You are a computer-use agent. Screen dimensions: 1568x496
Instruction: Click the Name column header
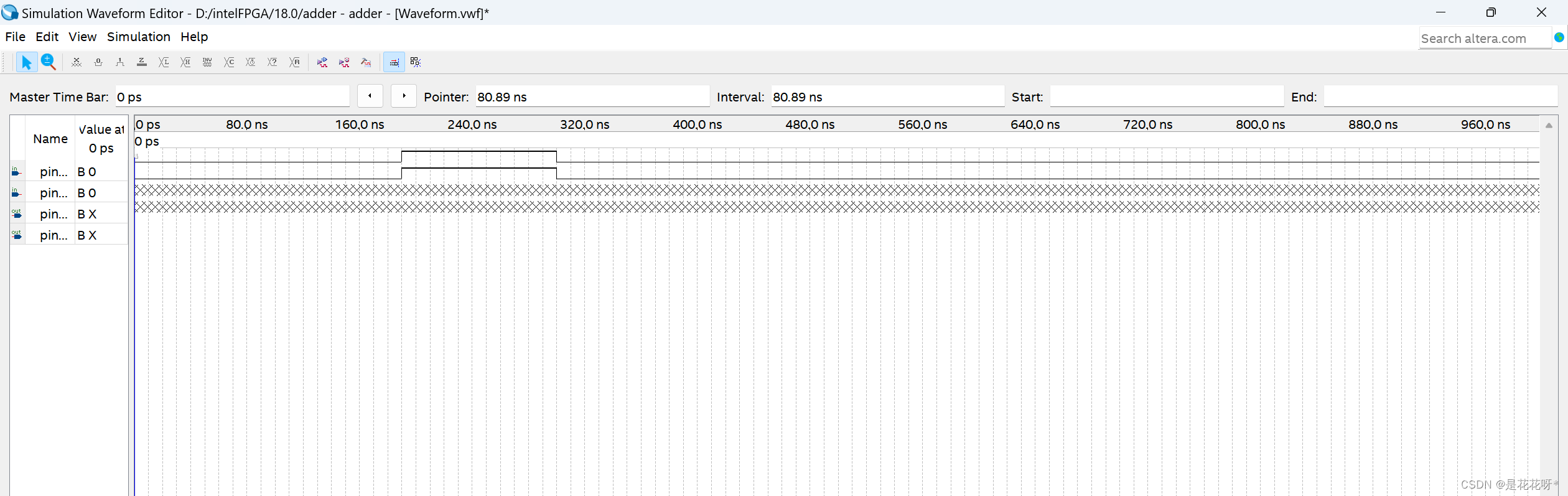coord(50,139)
